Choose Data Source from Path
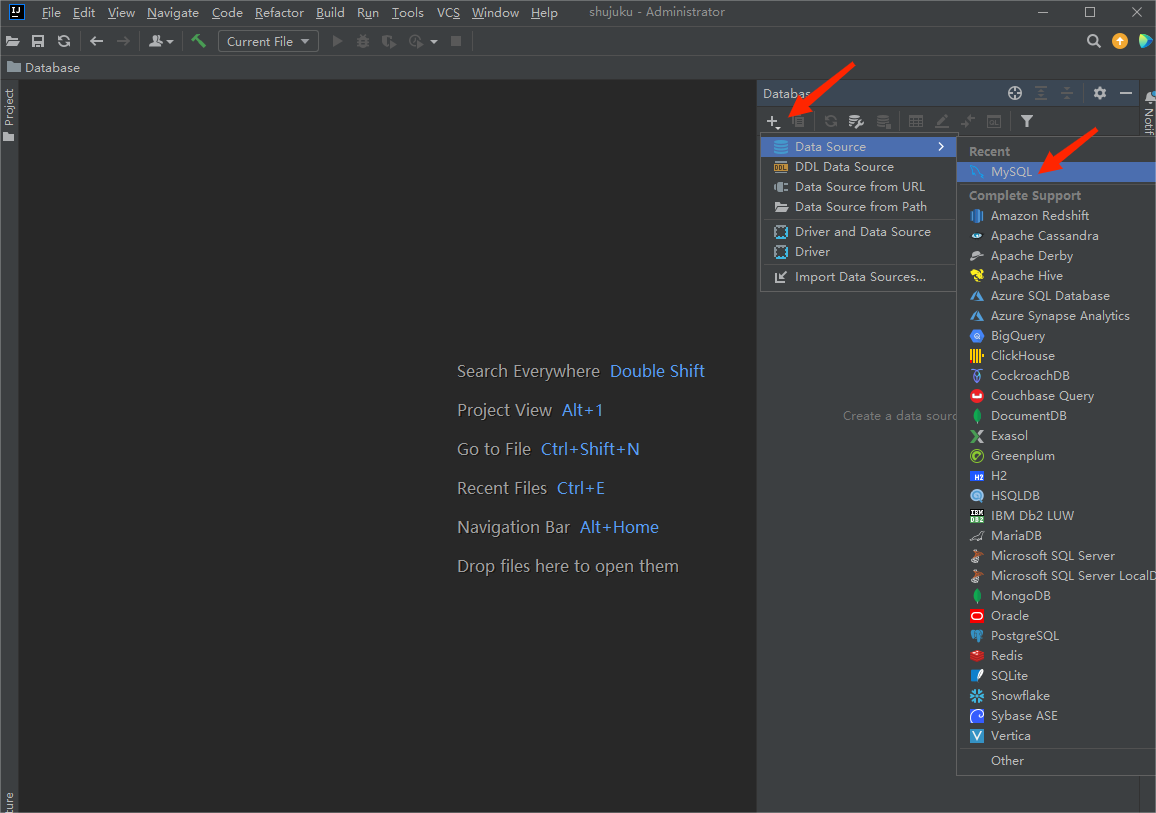 (859, 206)
